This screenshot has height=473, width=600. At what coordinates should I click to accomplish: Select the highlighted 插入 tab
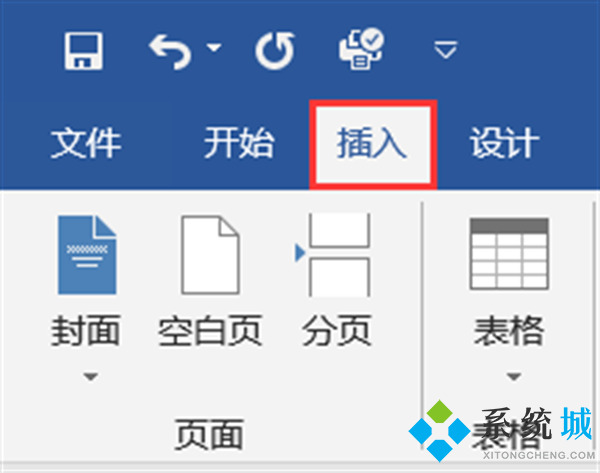(x=372, y=144)
